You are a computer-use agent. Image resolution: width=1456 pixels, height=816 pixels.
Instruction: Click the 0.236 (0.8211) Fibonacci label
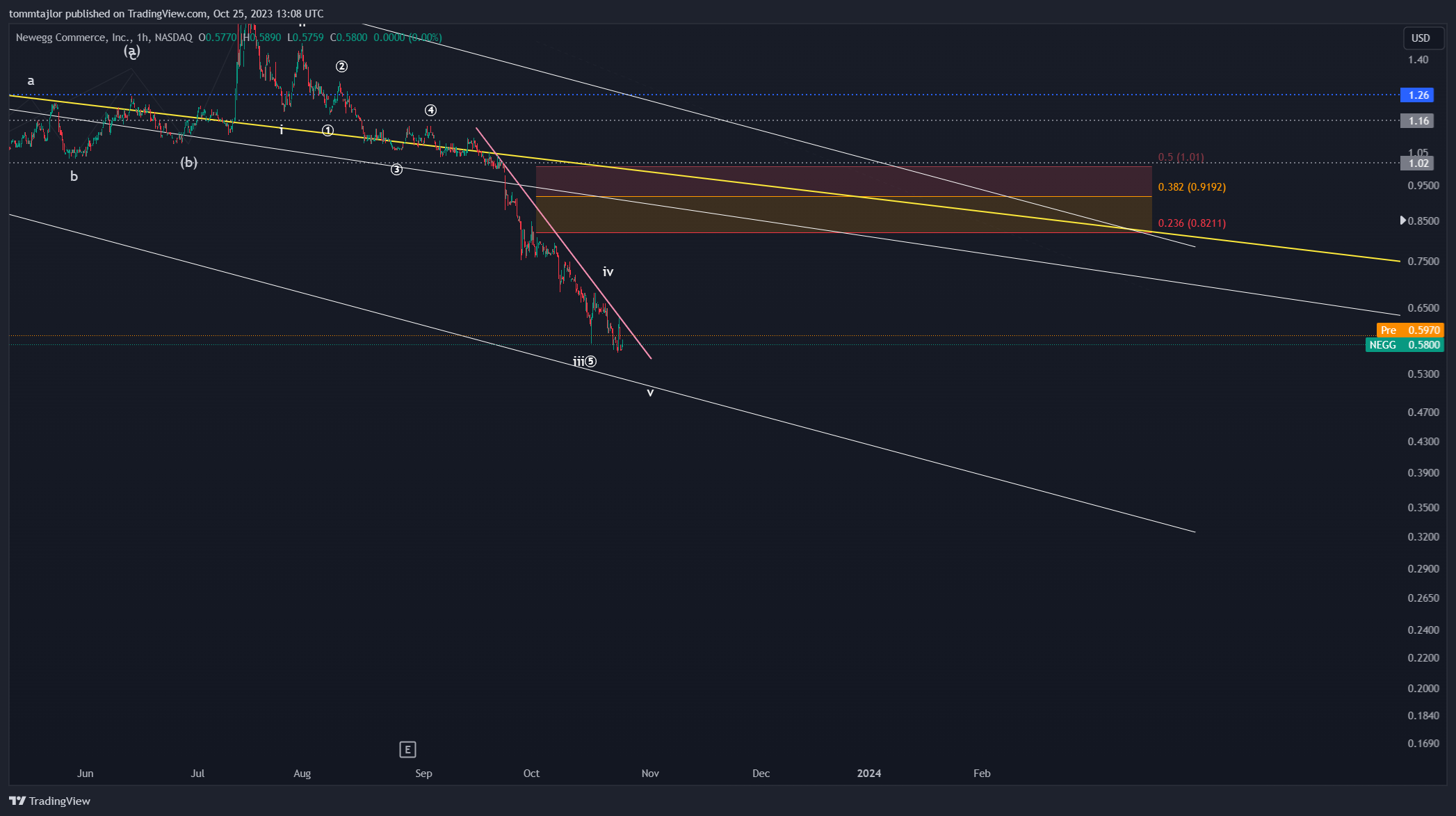pyautogui.click(x=1192, y=223)
